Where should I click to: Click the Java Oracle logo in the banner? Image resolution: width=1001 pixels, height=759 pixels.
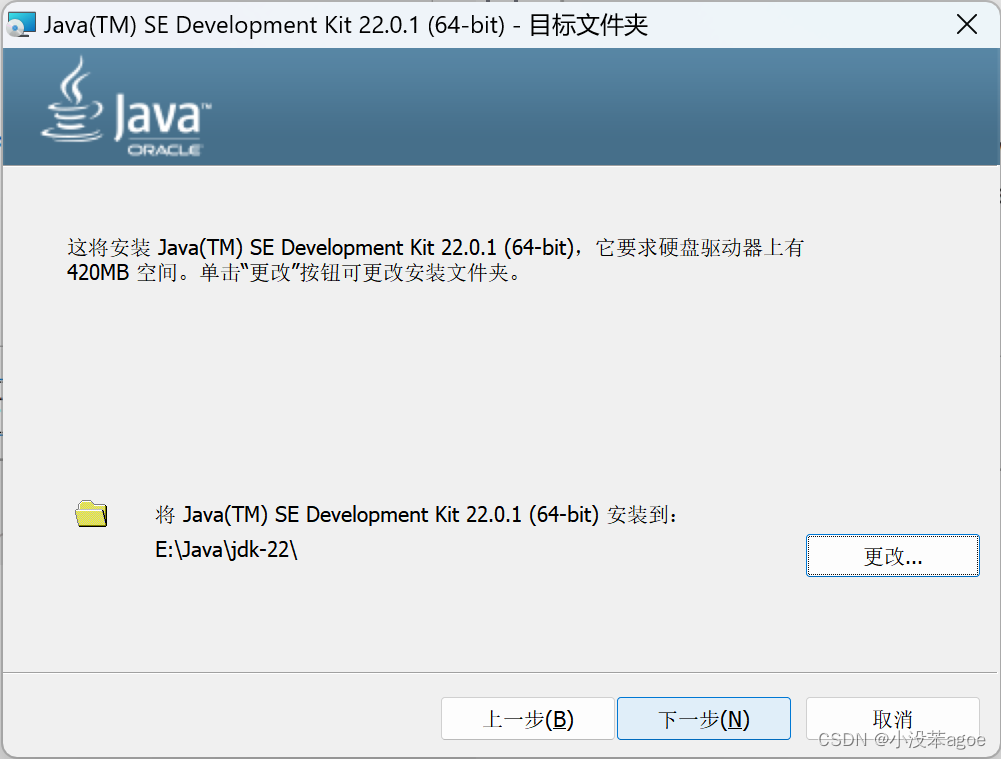click(x=126, y=107)
